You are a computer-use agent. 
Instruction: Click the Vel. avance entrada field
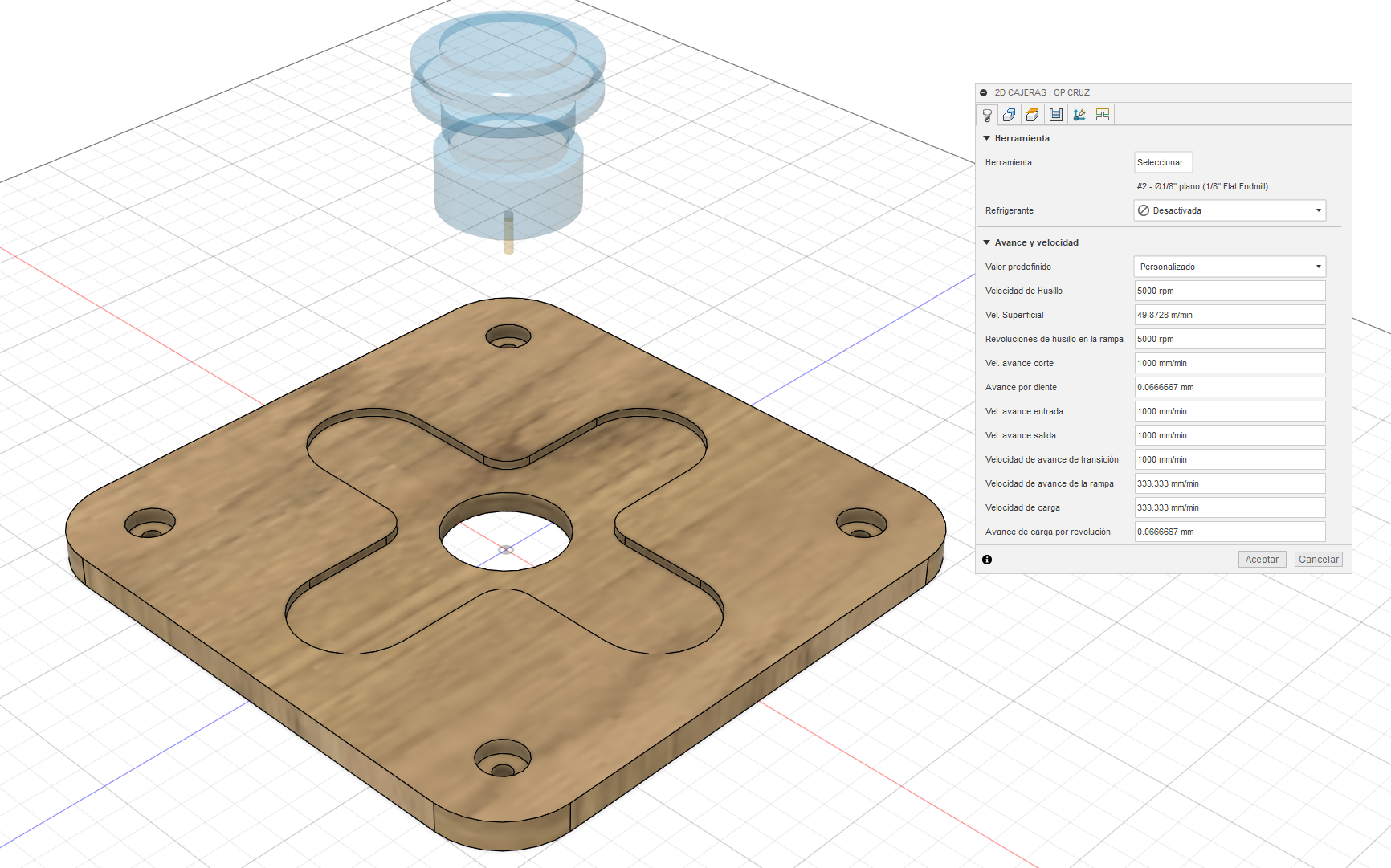(1230, 411)
